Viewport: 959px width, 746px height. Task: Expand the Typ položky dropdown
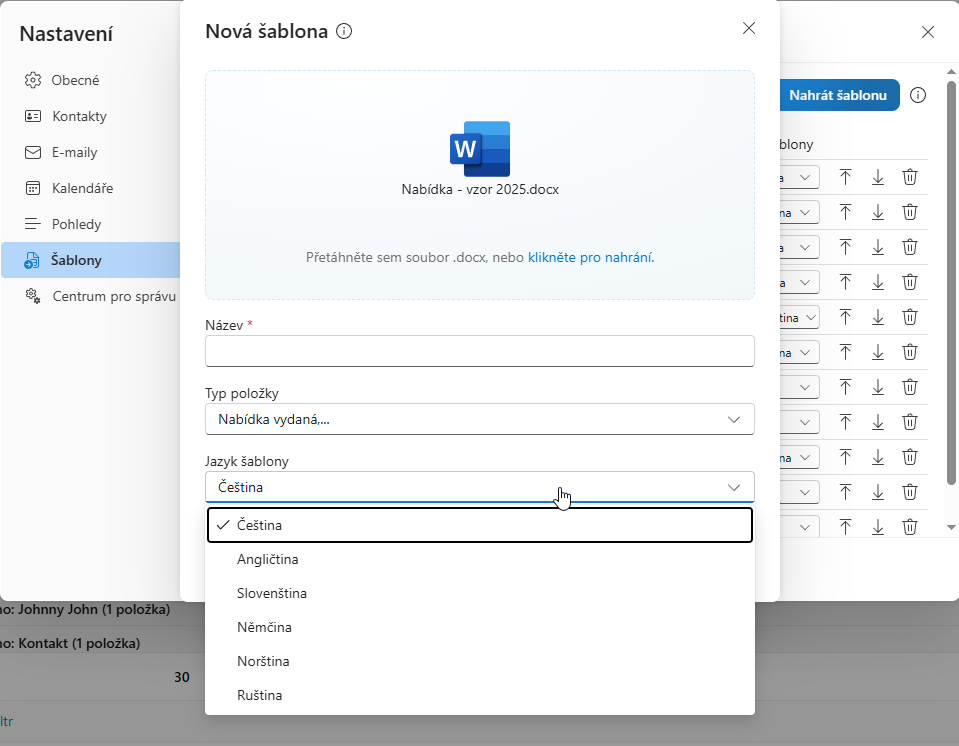[479, 419]
